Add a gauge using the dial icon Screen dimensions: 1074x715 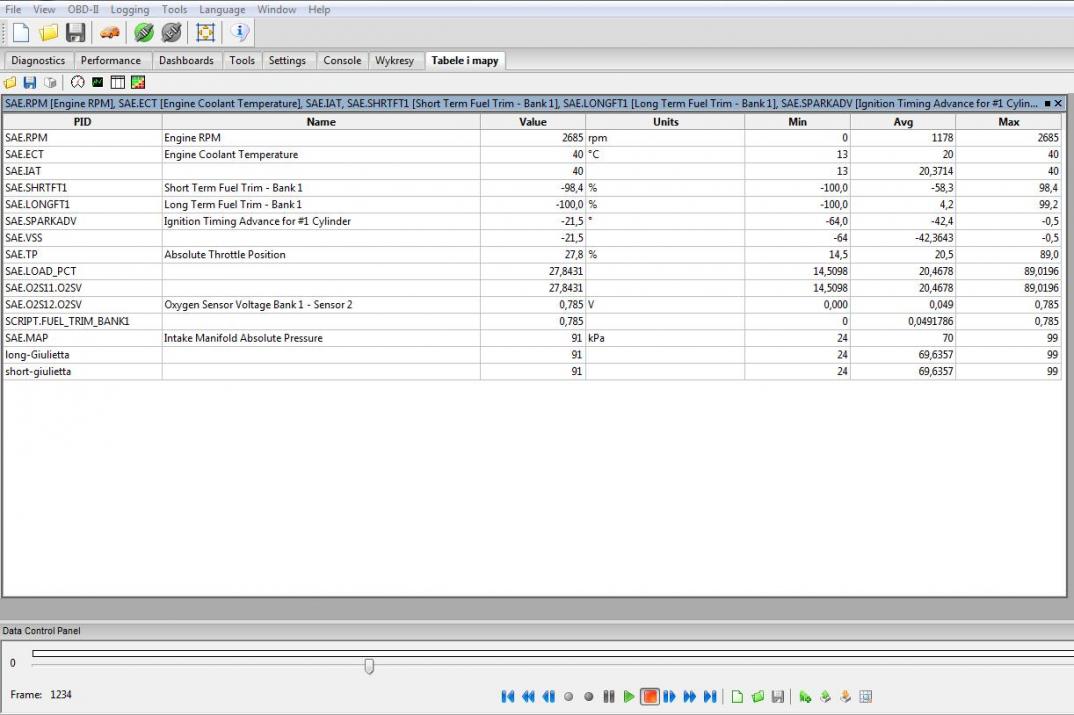78,82
